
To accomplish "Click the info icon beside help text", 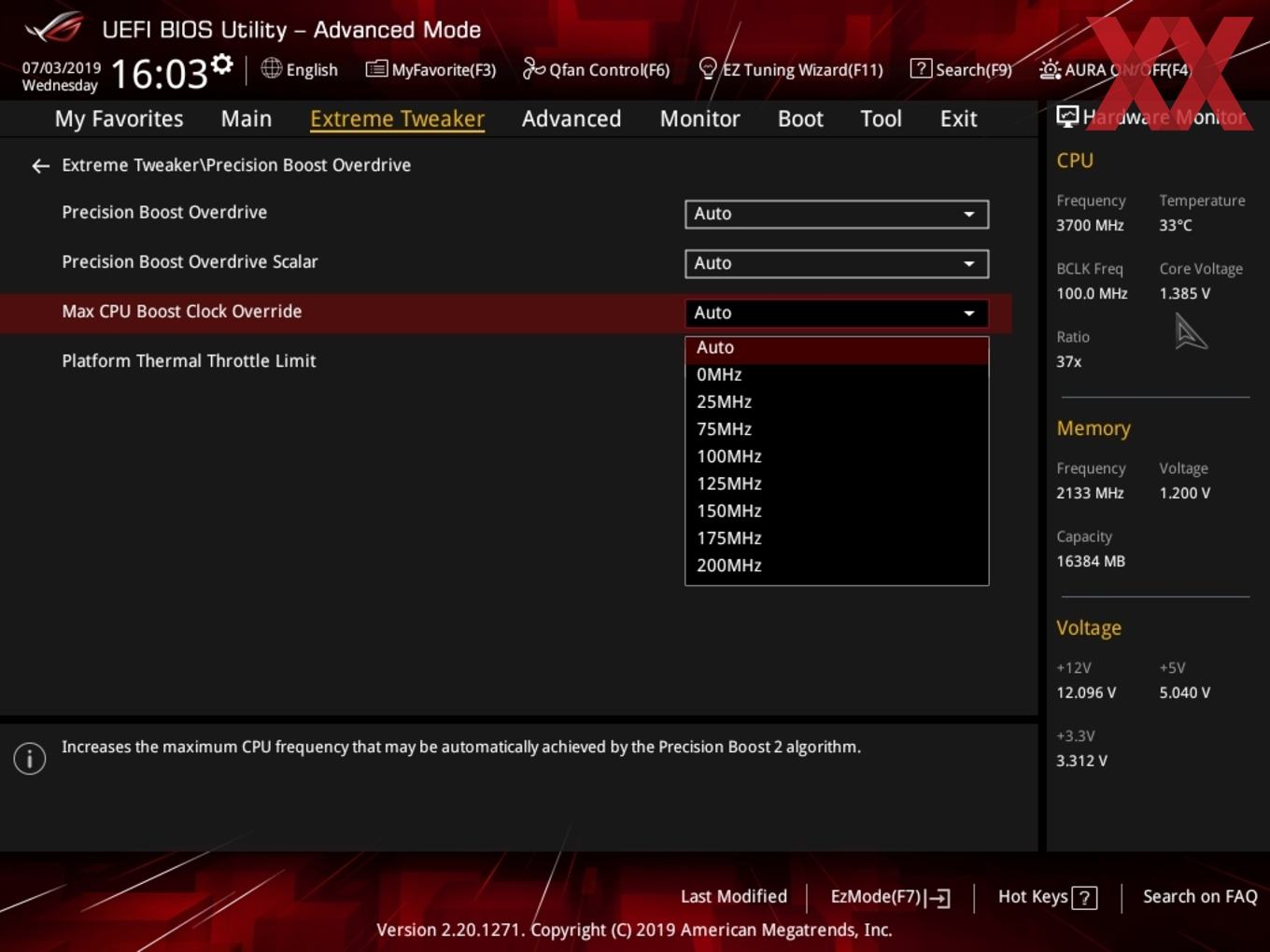I will pyautogui.click(x=30, y=759).
